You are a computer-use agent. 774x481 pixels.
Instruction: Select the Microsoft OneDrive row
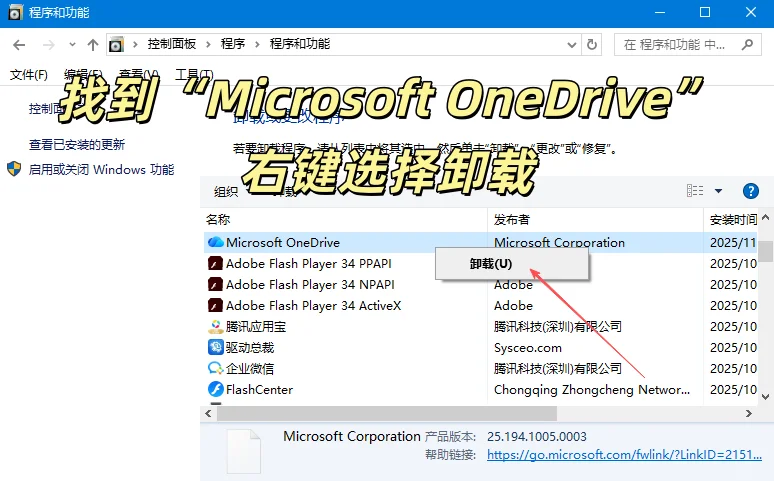tap(480, 242)
